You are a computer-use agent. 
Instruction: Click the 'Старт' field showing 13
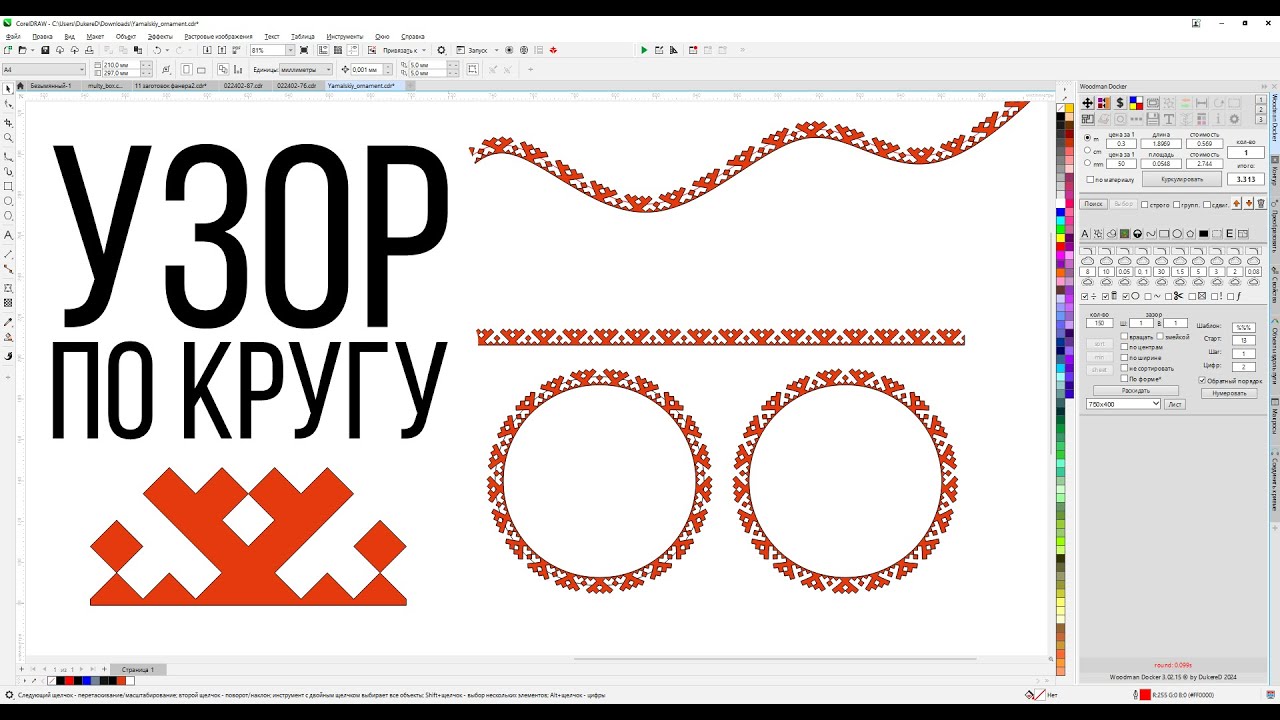(1243, 340)
